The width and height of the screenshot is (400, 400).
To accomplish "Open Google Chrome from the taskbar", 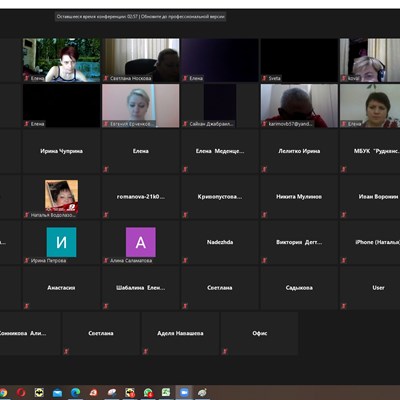I will pos(3,393).
